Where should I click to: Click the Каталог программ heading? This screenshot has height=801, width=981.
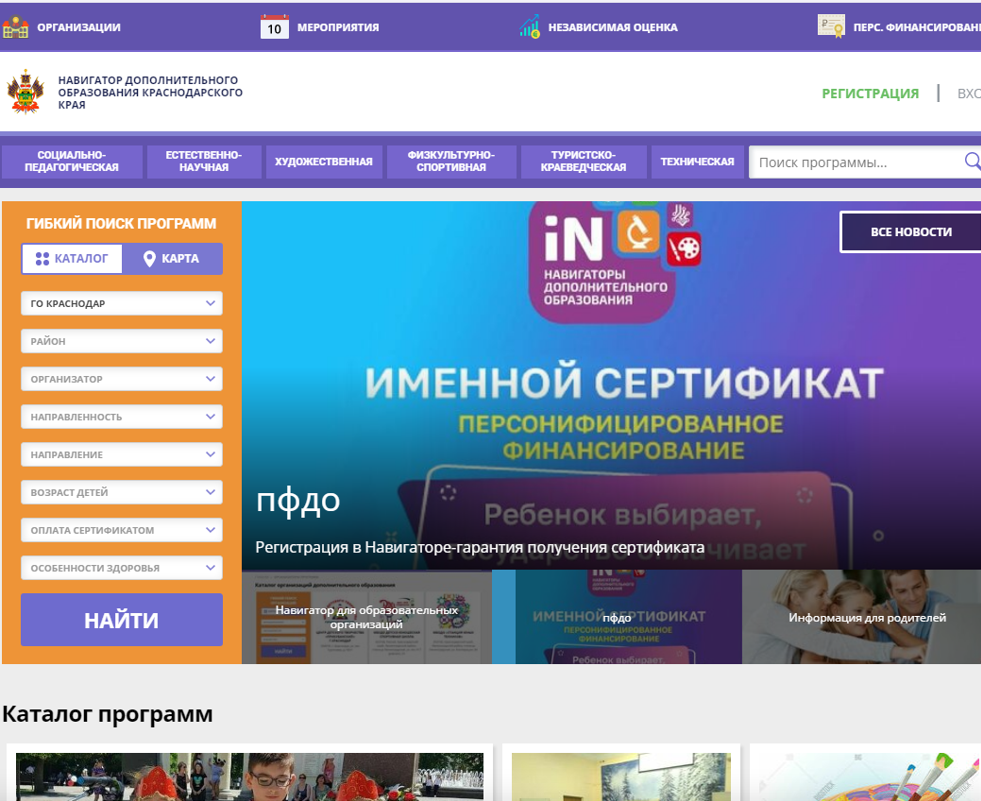coord(108,714)
